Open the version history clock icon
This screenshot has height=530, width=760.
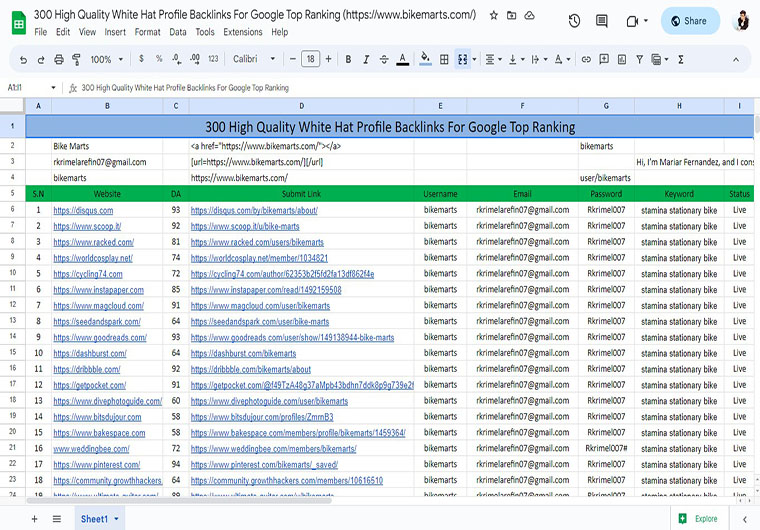click(574, 21)
